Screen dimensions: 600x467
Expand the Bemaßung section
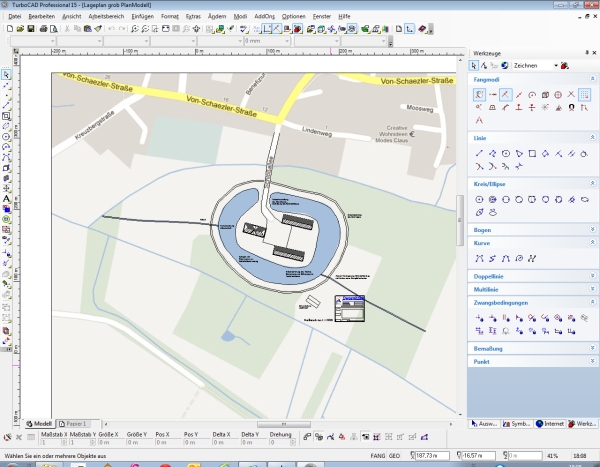click(x=592, y=346)
